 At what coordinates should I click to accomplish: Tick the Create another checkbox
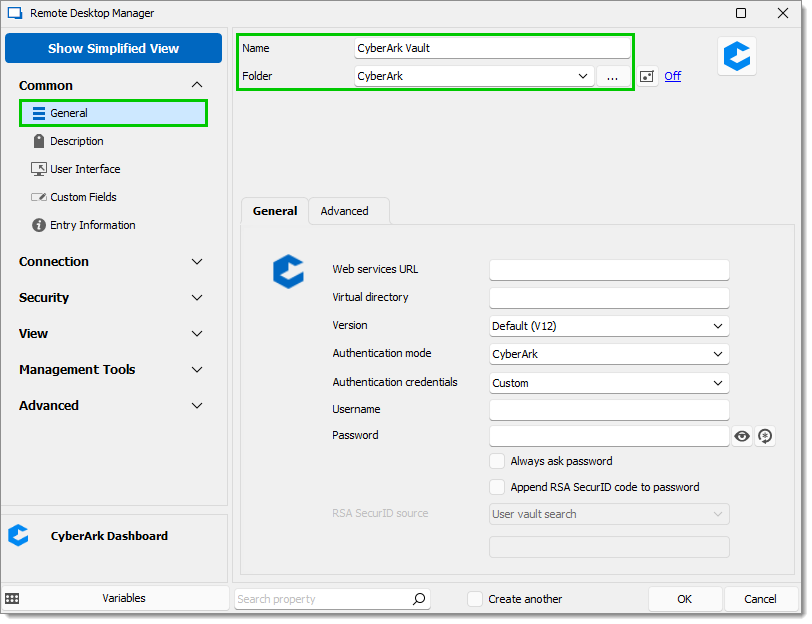(x=474, y=599)
